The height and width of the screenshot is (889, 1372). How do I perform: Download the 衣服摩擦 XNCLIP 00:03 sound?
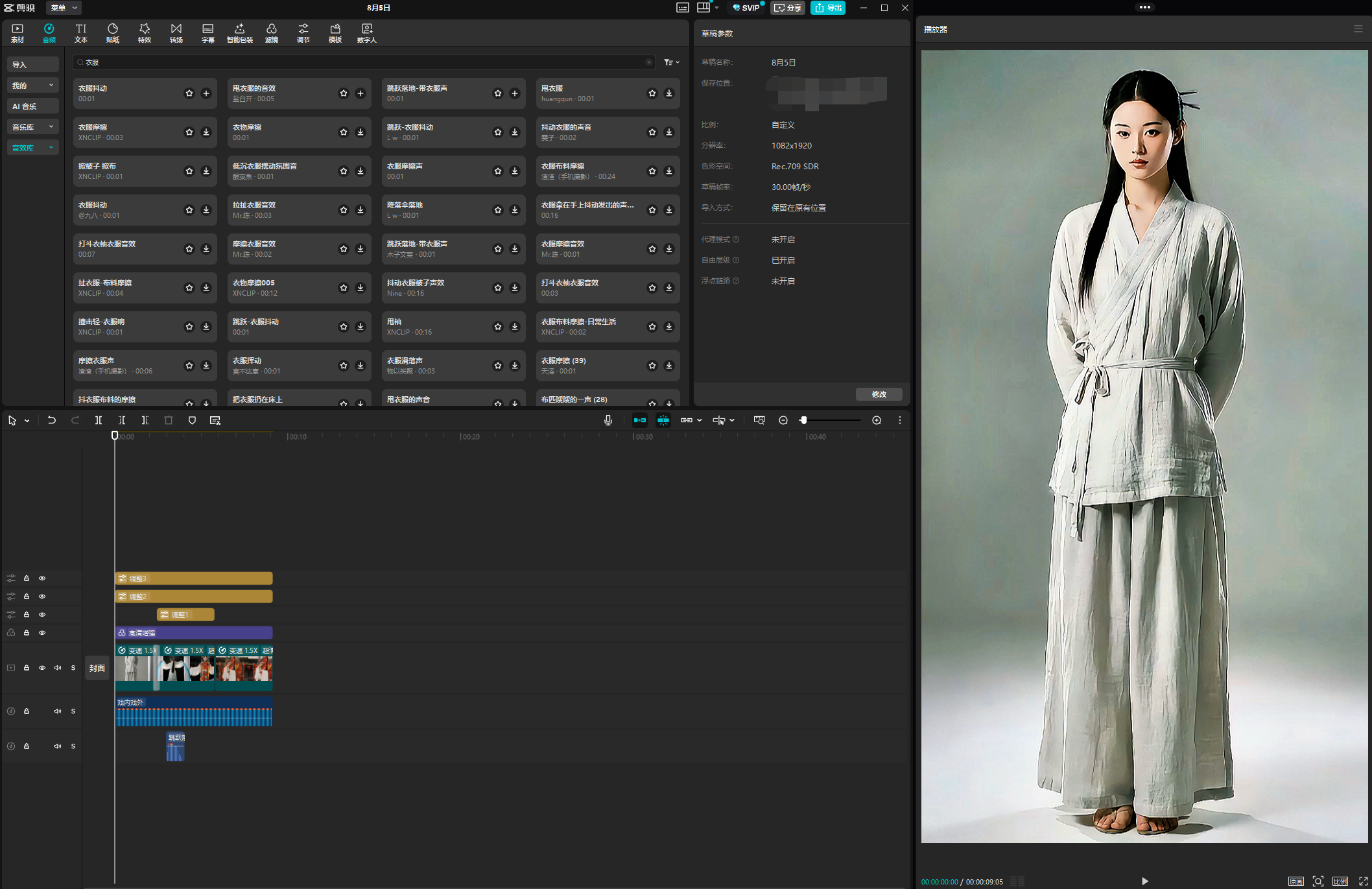[x=206, y=132]
